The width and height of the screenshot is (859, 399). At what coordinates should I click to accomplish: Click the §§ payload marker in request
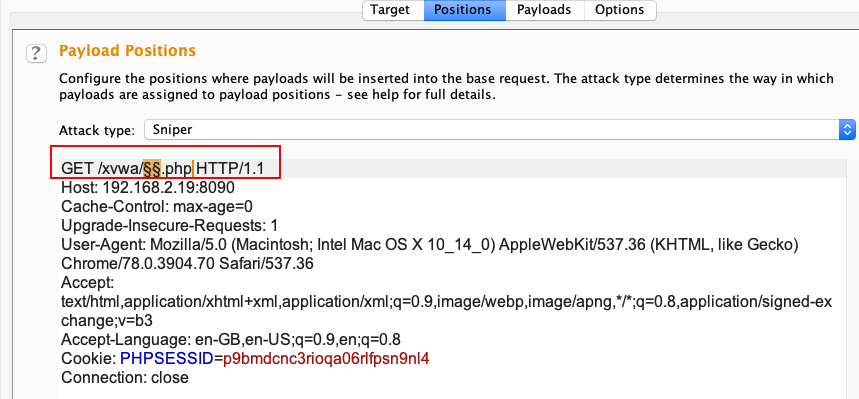pyautogui.click(x=152, y=168)
